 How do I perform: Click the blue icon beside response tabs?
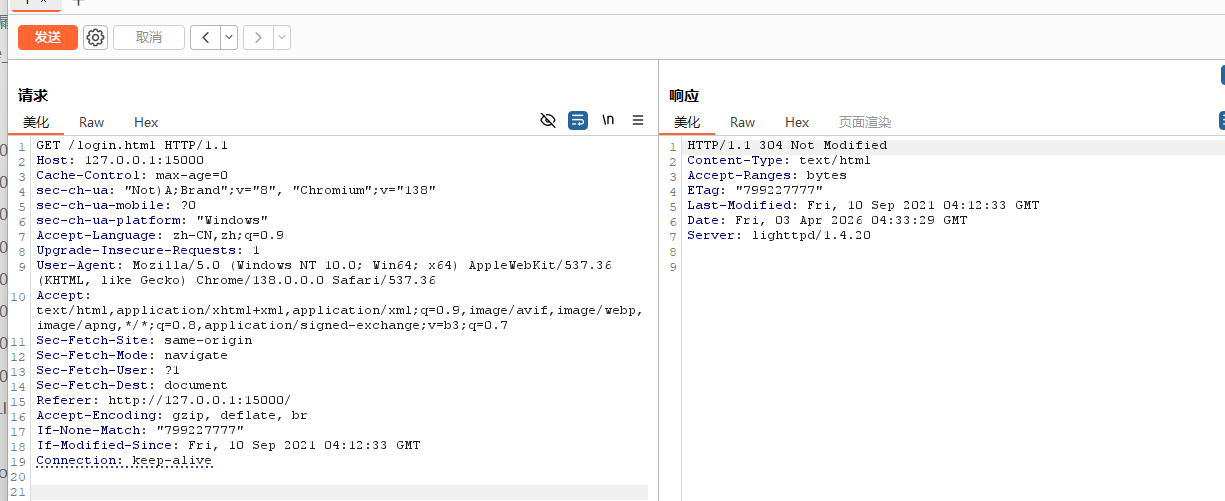pos(1221,121)
